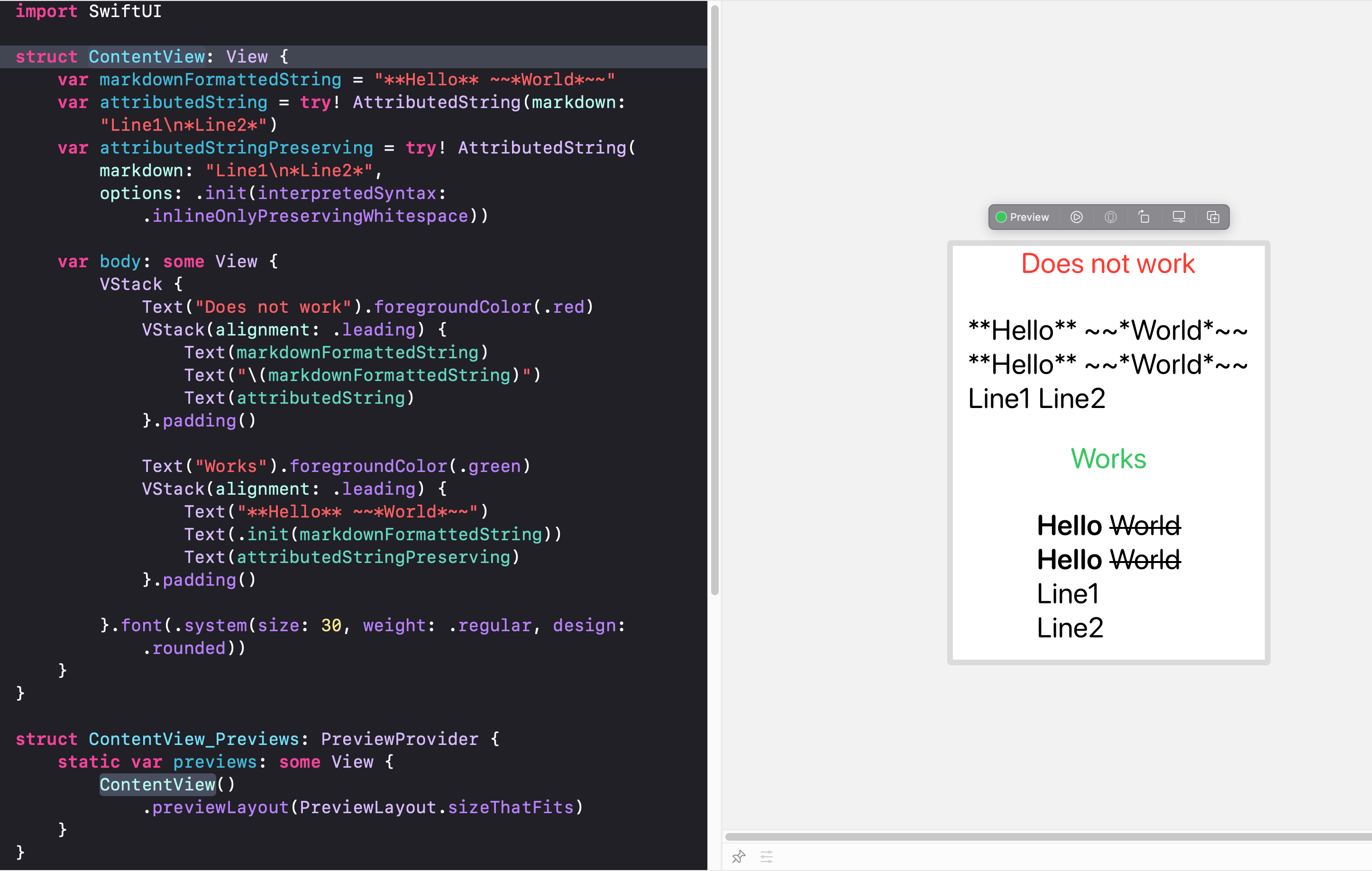Open canvas adjustment options at bottom
The height and width of the screenshot is (871, 1372).
[x=766, y=856]
